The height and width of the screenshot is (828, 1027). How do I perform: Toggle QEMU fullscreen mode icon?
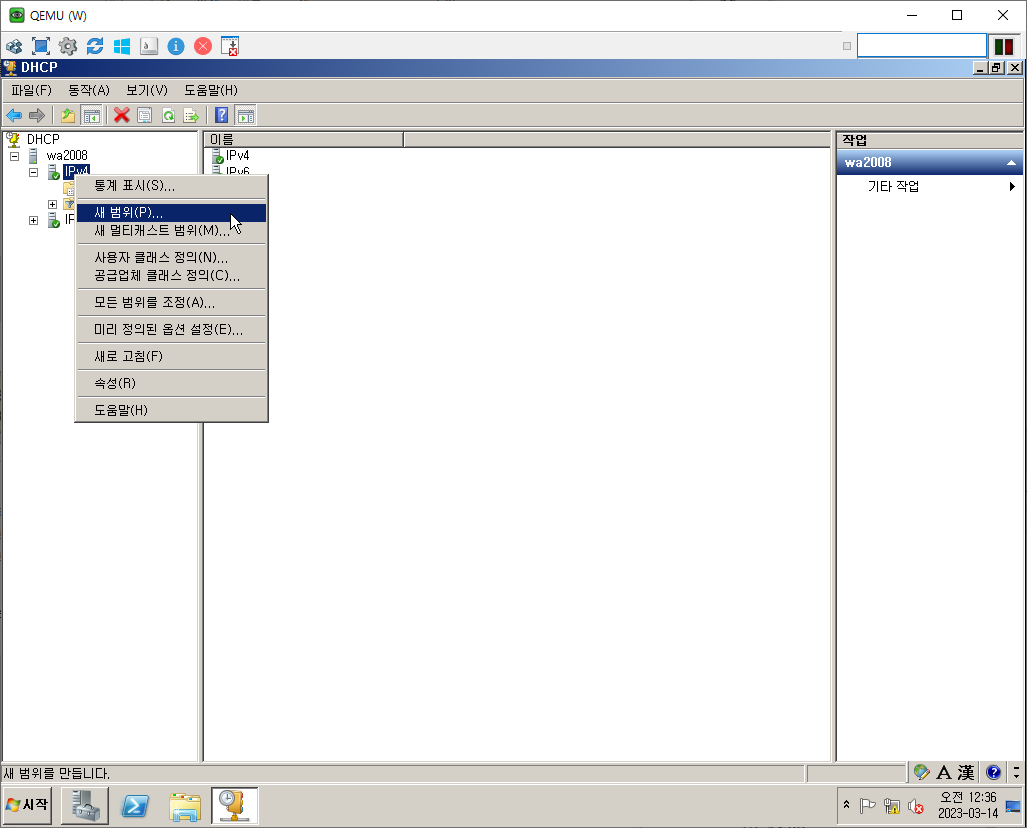(x=41, y=47)
